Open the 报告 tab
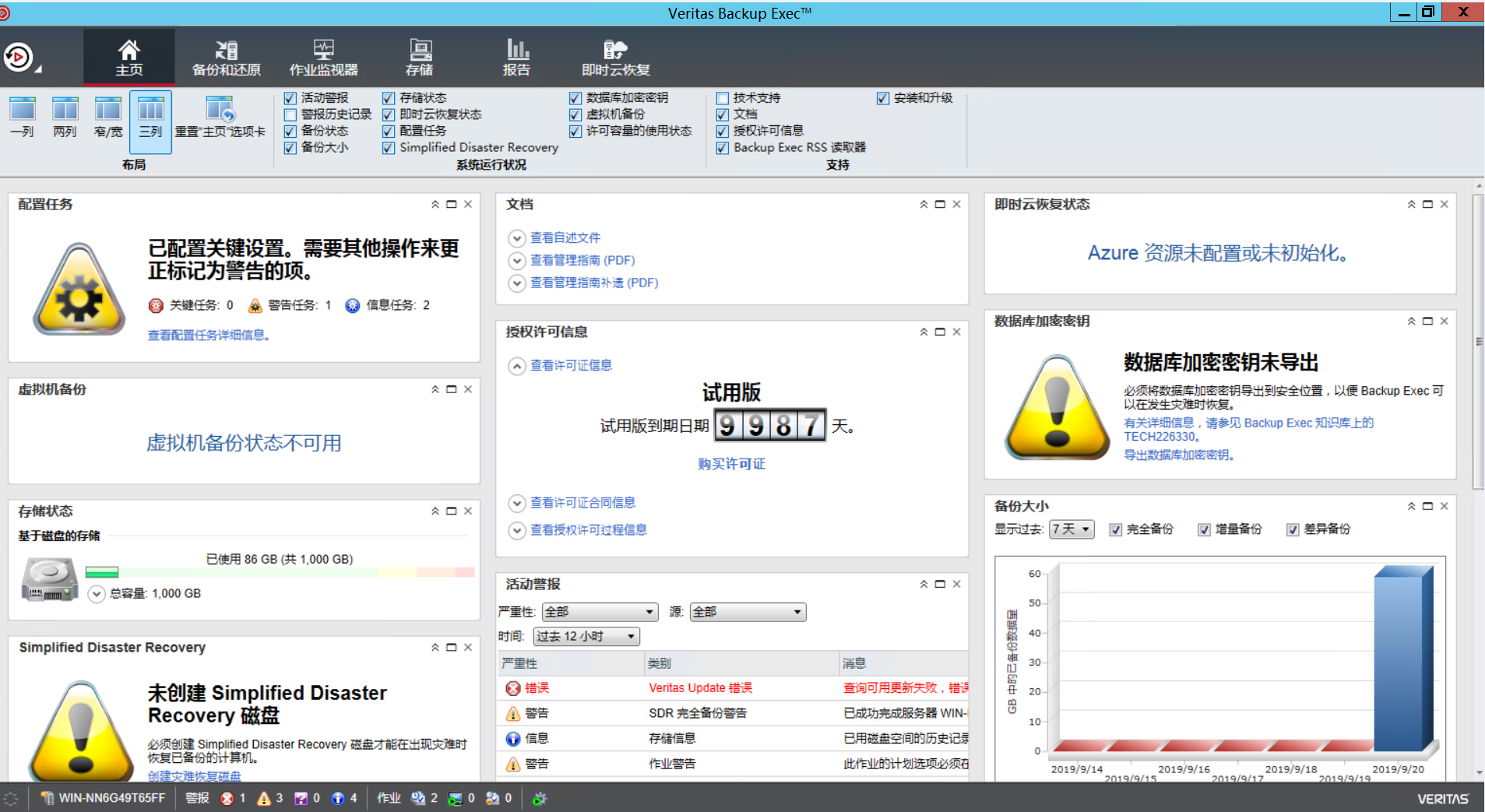The width and height of the screenshot is (1485, 812). click(516, 58)
